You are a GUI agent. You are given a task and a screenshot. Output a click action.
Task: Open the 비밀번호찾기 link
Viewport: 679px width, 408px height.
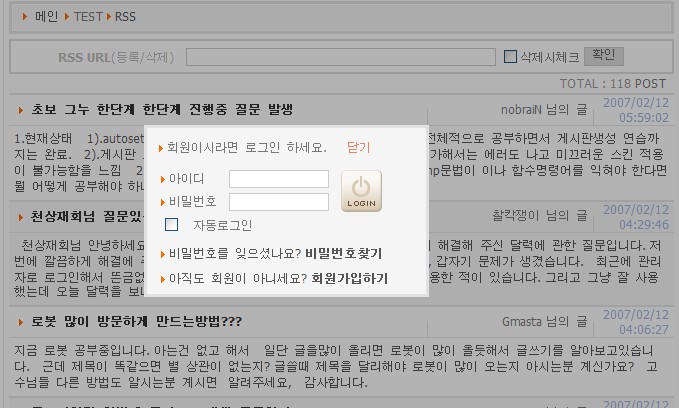(343, 253)
